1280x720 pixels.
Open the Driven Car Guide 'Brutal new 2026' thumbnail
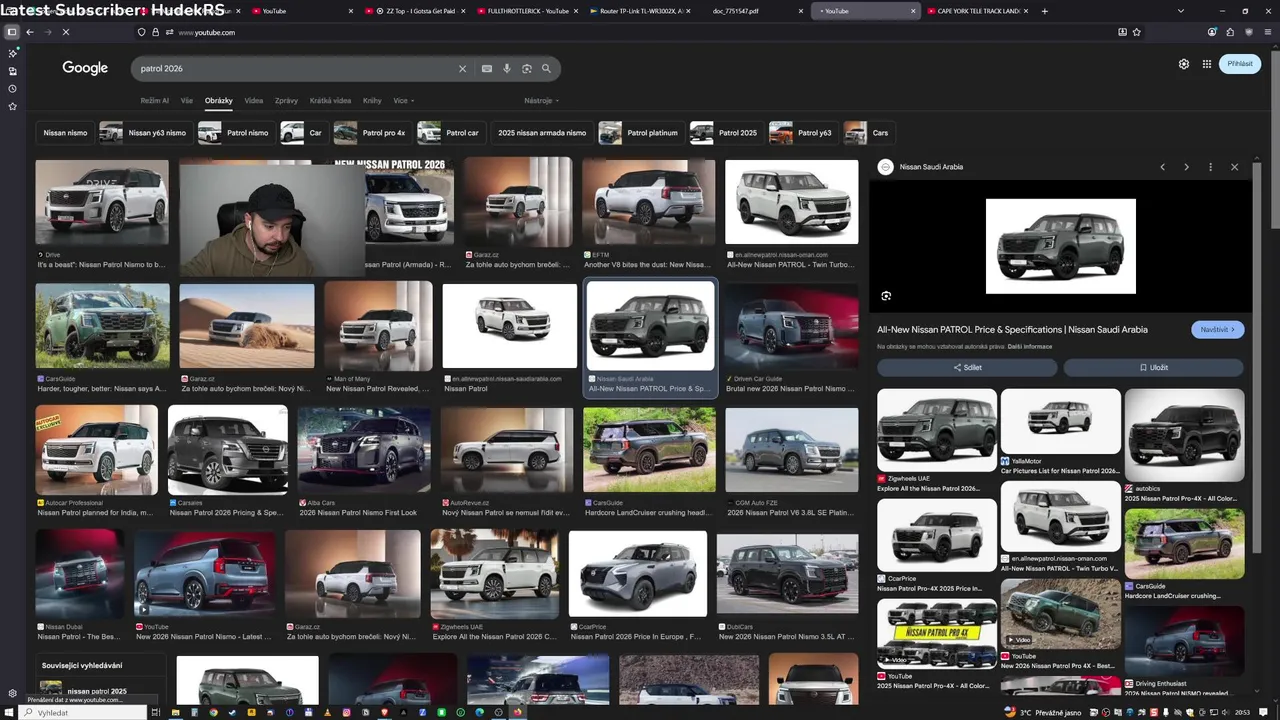(791, 326)
